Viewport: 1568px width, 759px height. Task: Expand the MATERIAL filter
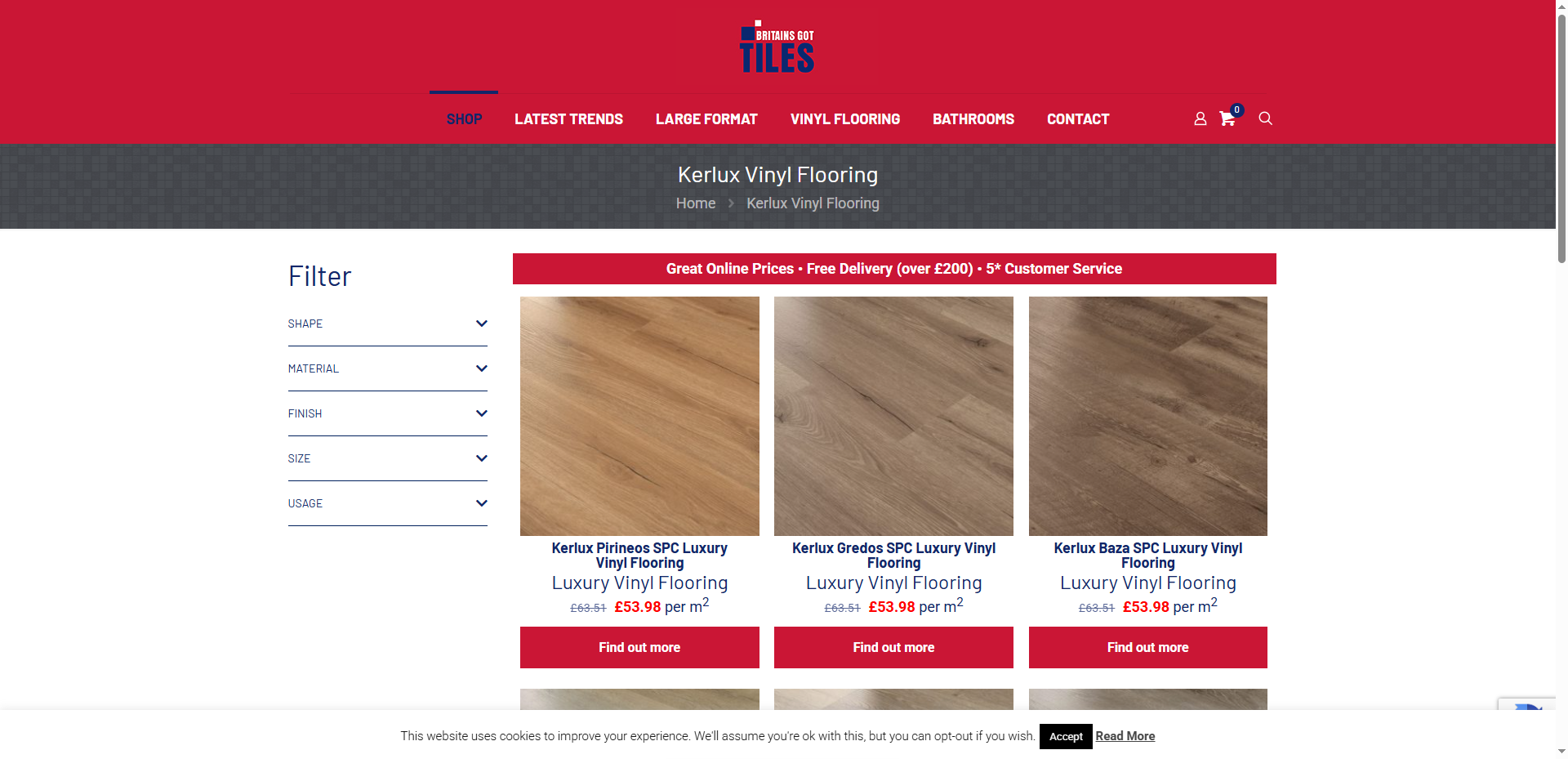pyautogui.click(x=387, y=368)
